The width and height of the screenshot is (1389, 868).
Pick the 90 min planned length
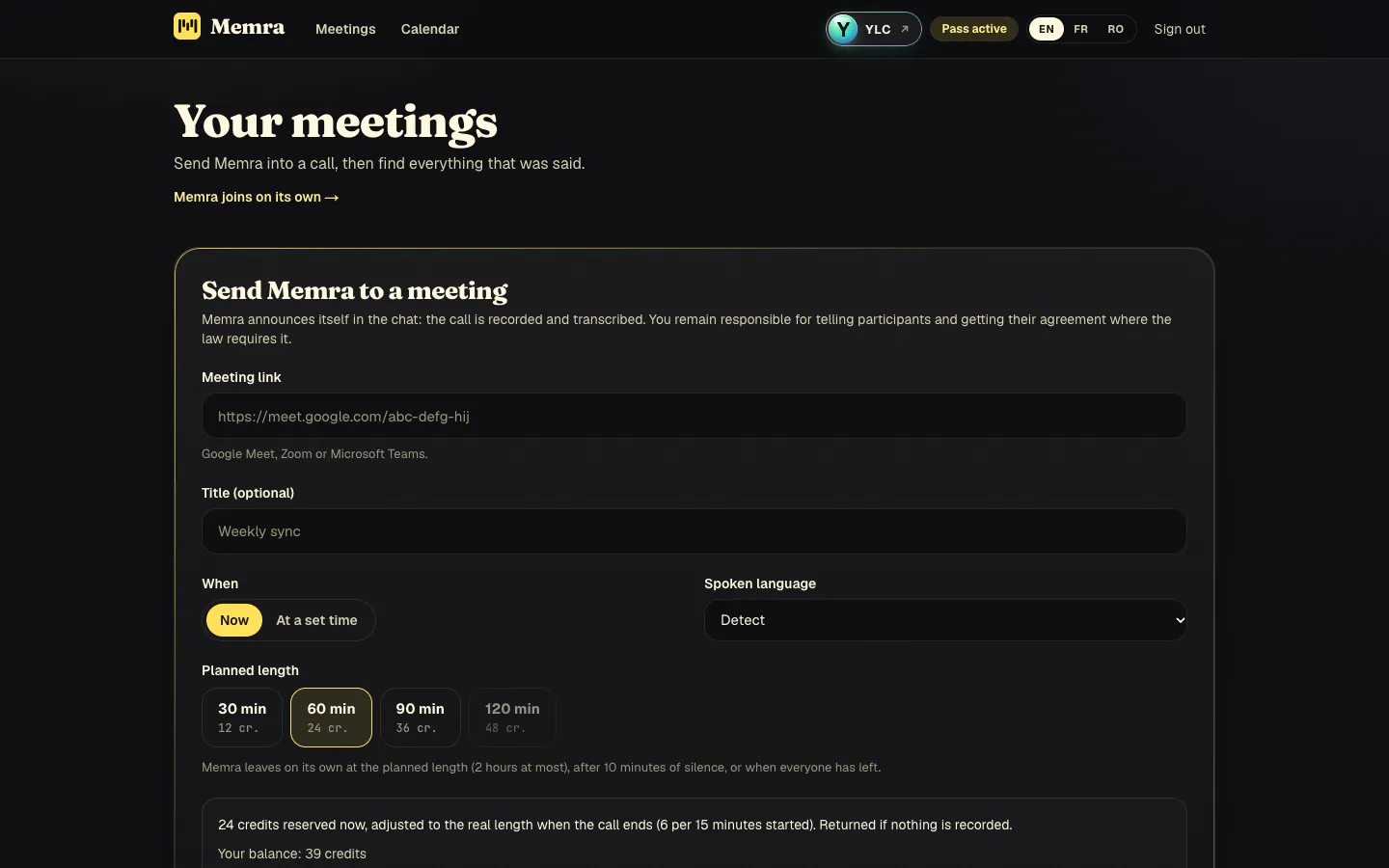421,718
